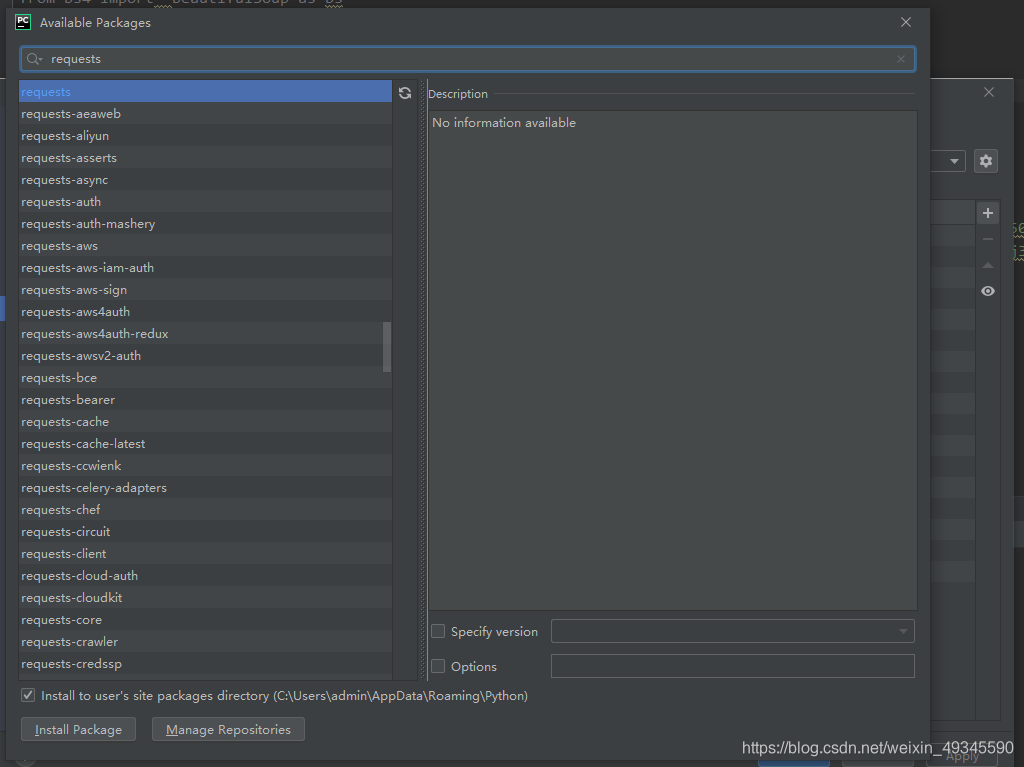Click the plus add package icon in background window
The width and height of the screenshot is (1024, 767).
[x=987, y=213]
